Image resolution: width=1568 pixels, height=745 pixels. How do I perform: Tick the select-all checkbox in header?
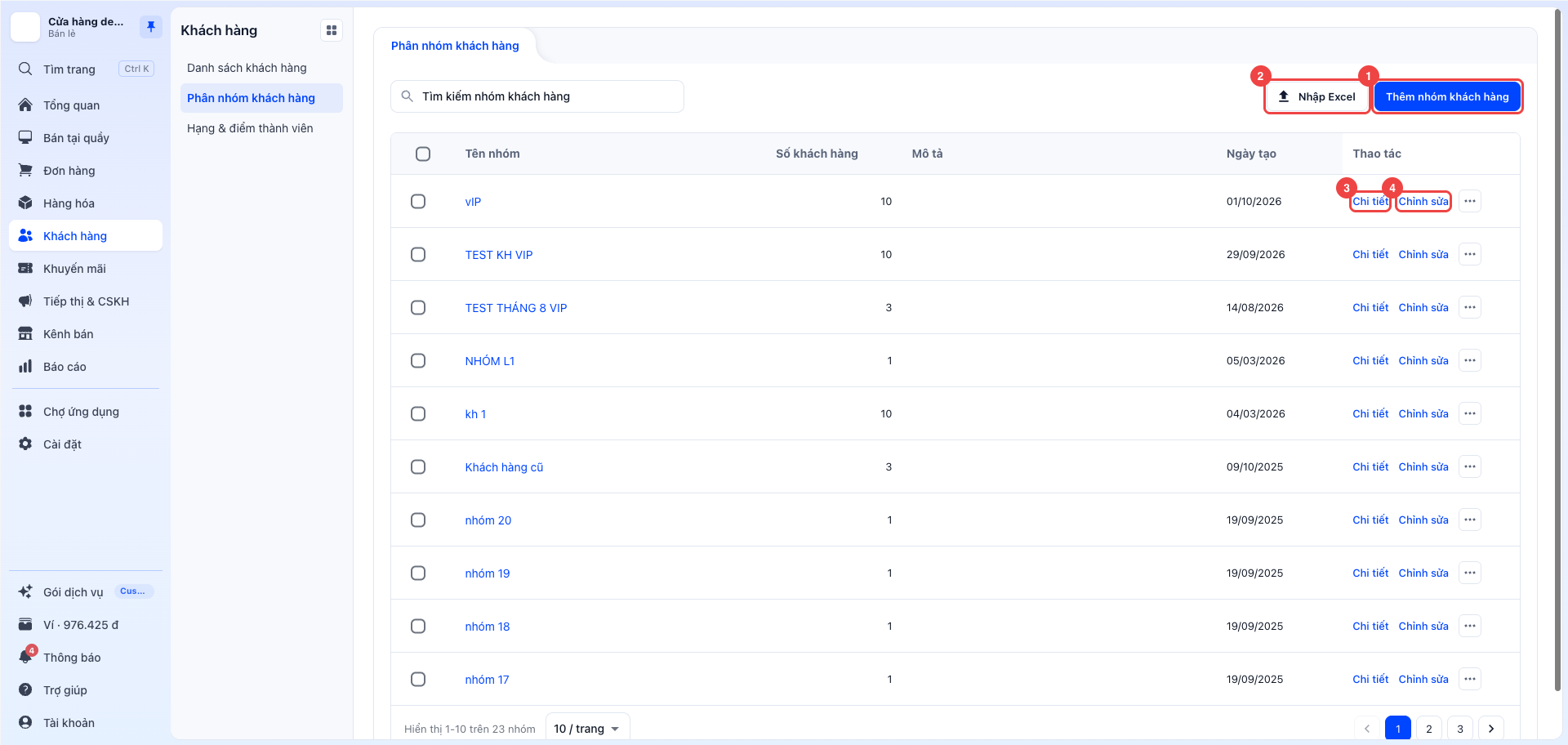pos(423,154)
